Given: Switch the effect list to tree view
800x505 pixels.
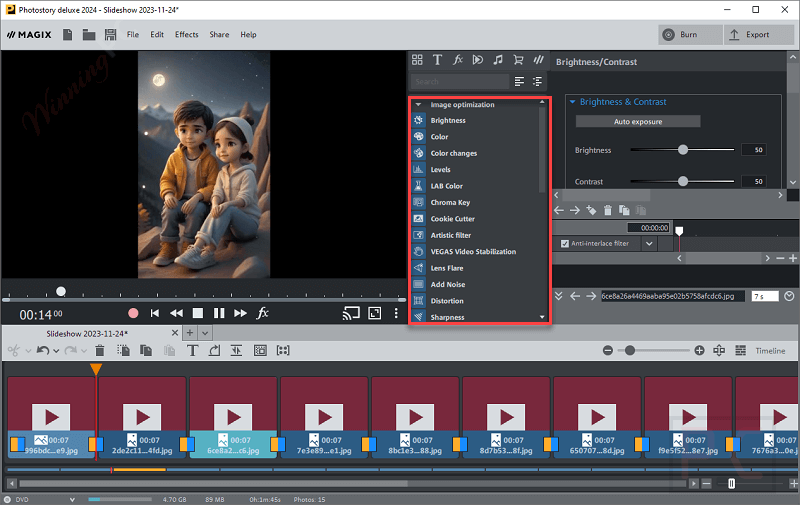Looking at the screenshot, I should pos(537,82).
